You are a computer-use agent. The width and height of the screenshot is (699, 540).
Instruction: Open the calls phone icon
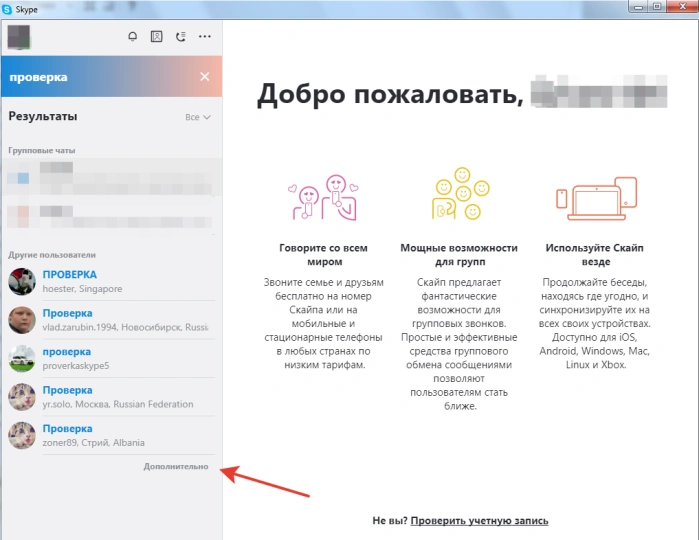[x=181, y=37]
